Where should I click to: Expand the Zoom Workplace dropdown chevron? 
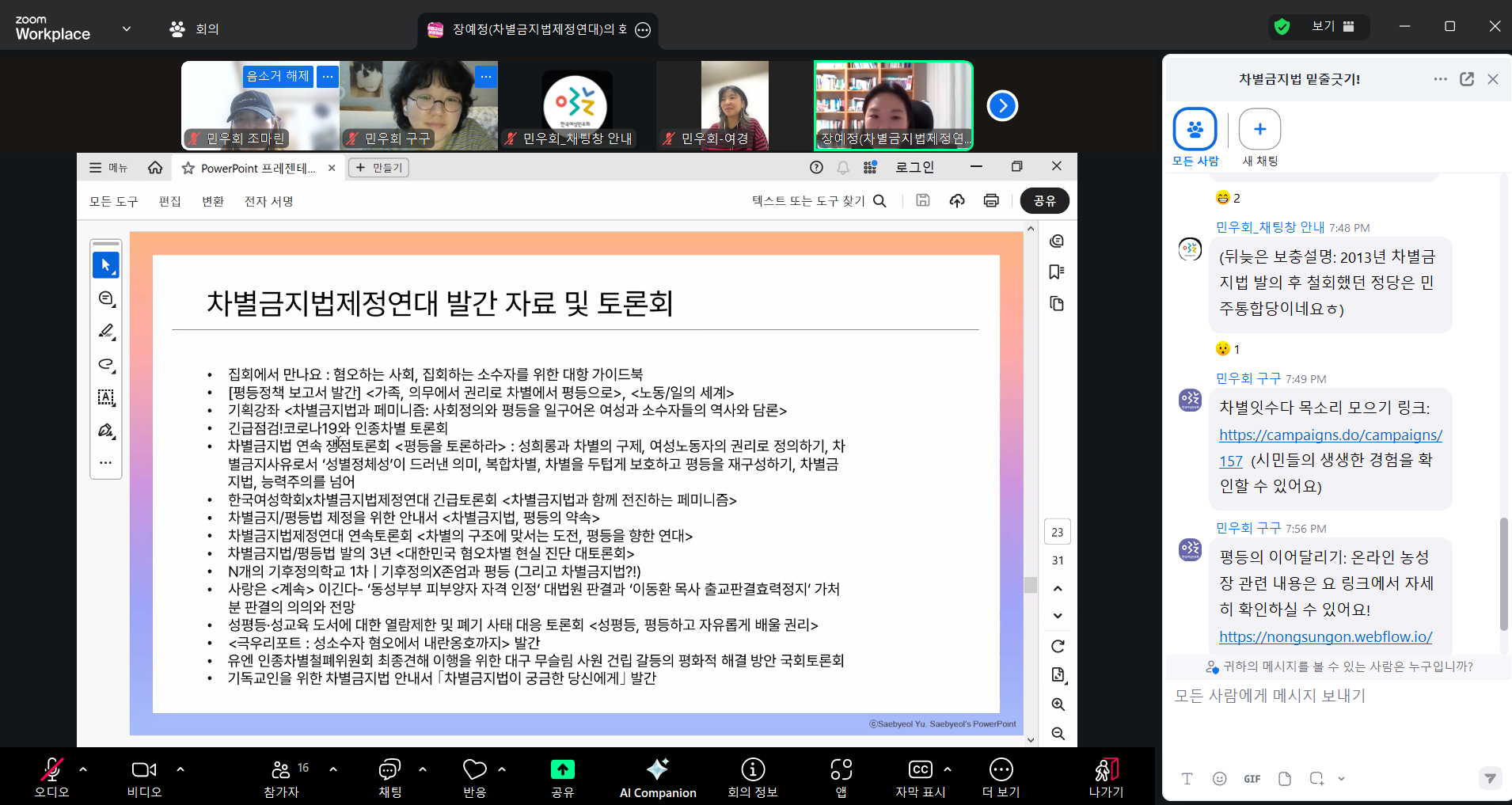(127, 29)
